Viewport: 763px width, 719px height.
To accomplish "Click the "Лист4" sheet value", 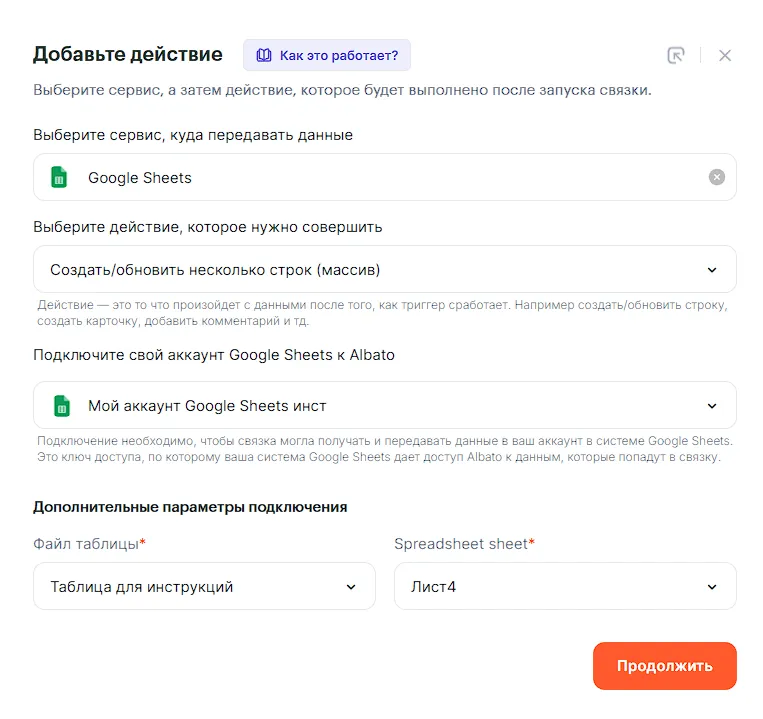I will [x=433, y=587].
